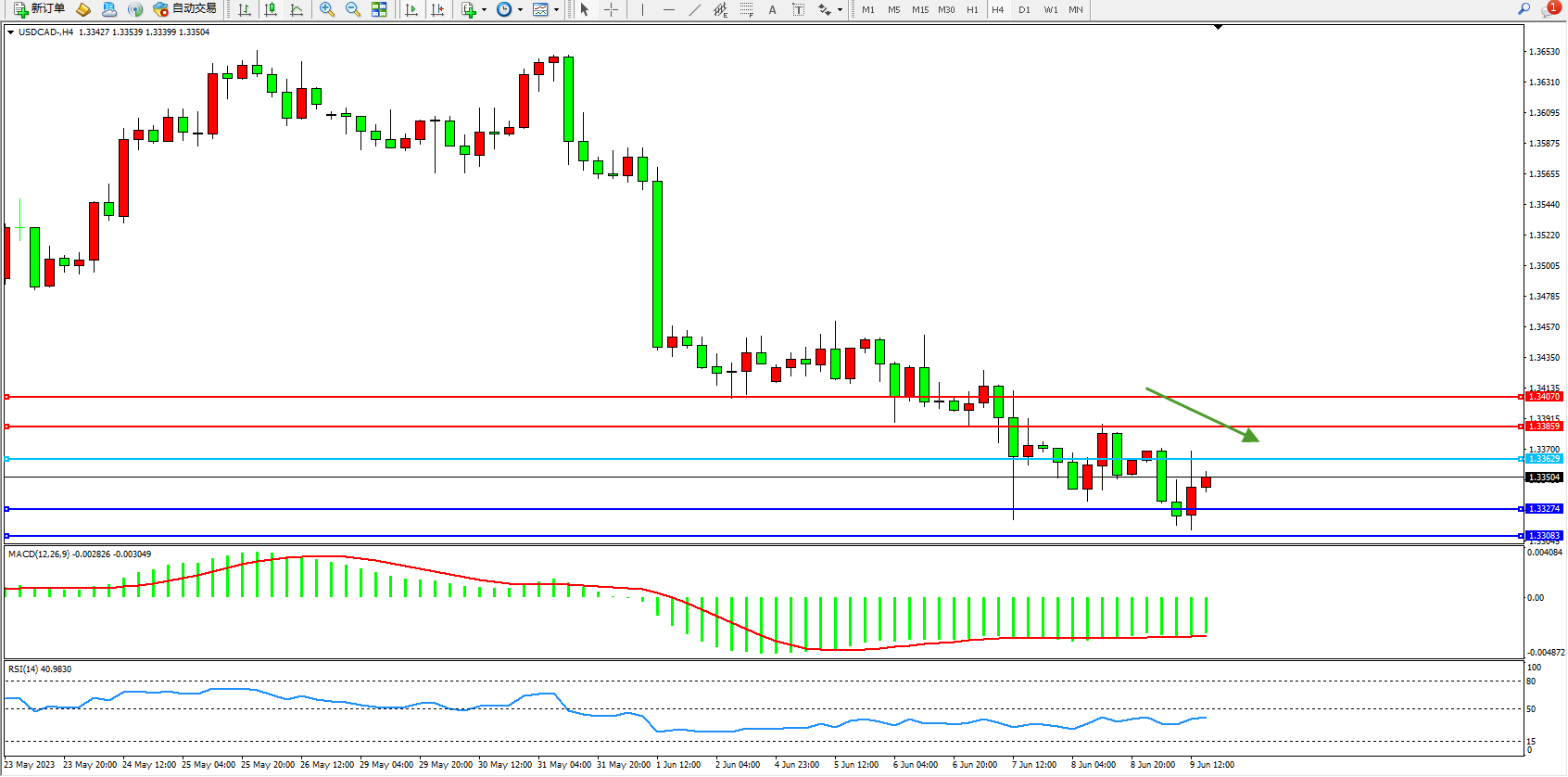This screenshot has height=777, width=1568.
Task: Tile chart windows with grid icon
Action: [379, 9]
